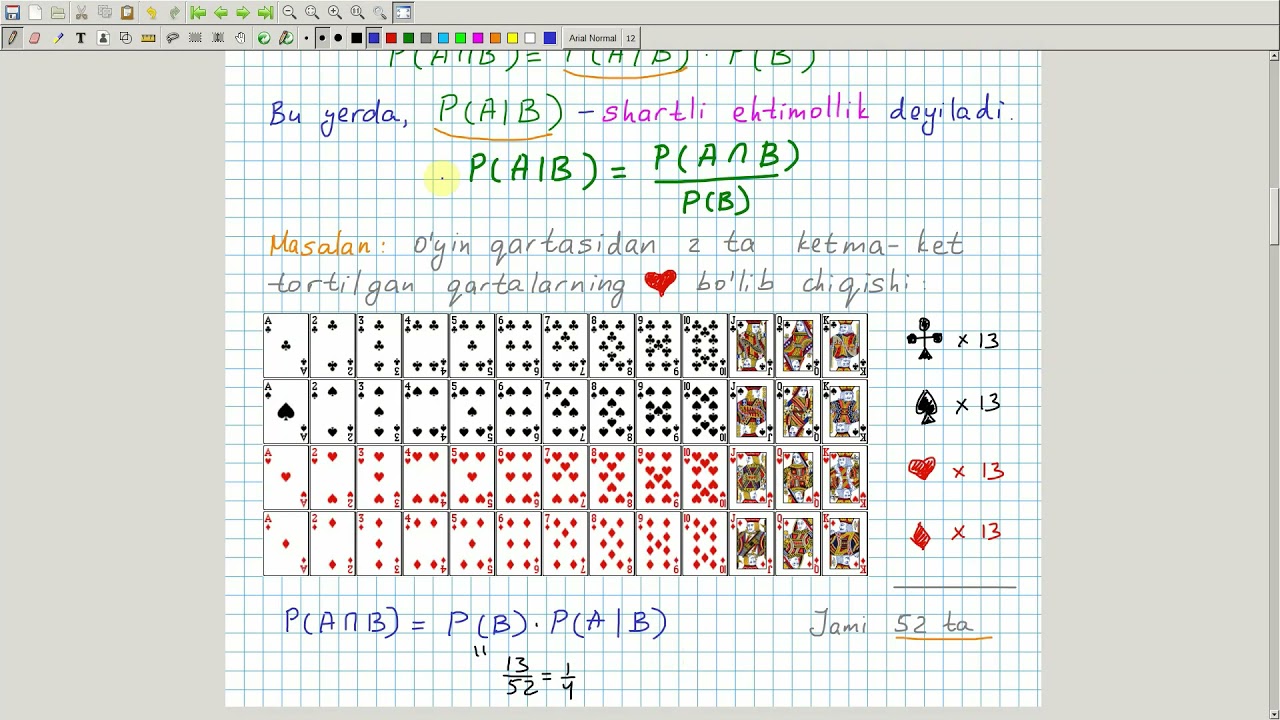Choose thick pen thickness dot
The height and width of the screenshot is (720, 1280).
[x=338, y=38]
